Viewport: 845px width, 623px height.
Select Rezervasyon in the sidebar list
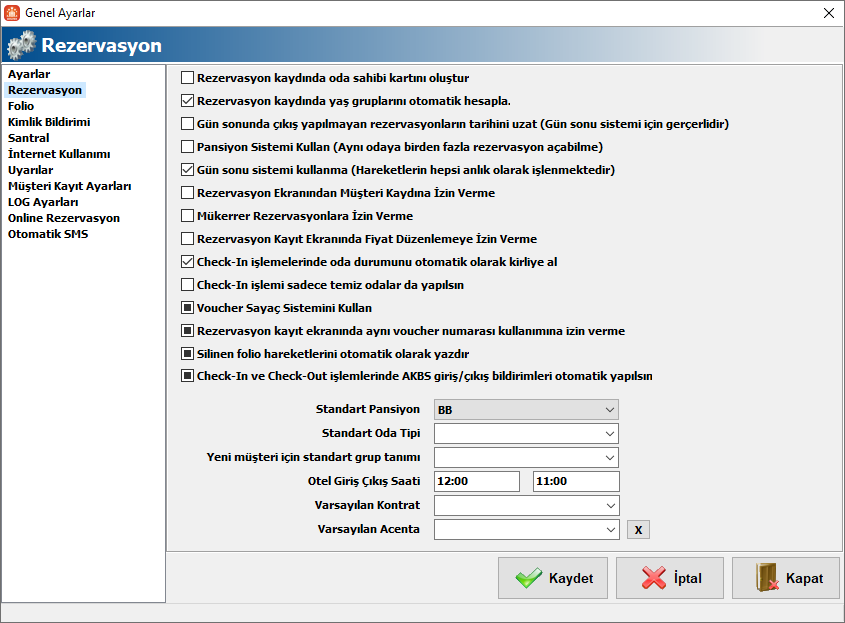pos(45,90)
